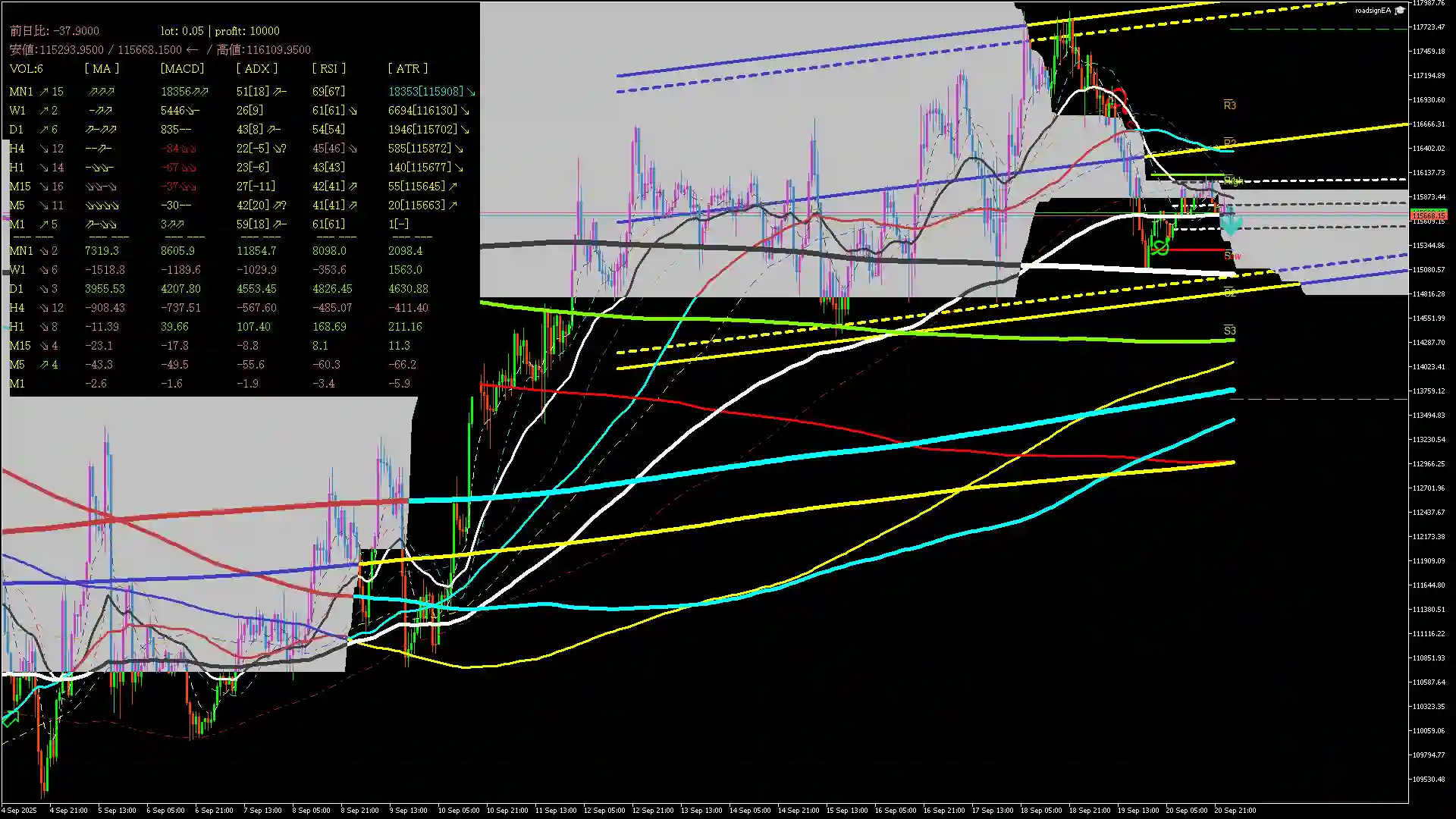Click the green circle marker near Low
This screenshot has height=819, width=1456.
1160,247
